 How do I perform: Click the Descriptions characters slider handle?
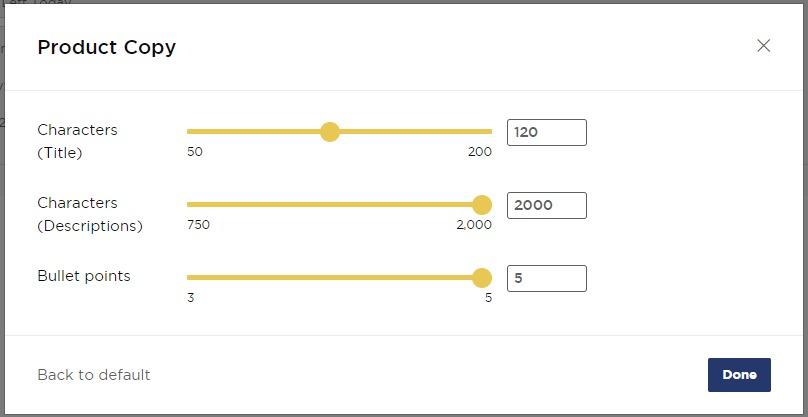pos(482,205)
